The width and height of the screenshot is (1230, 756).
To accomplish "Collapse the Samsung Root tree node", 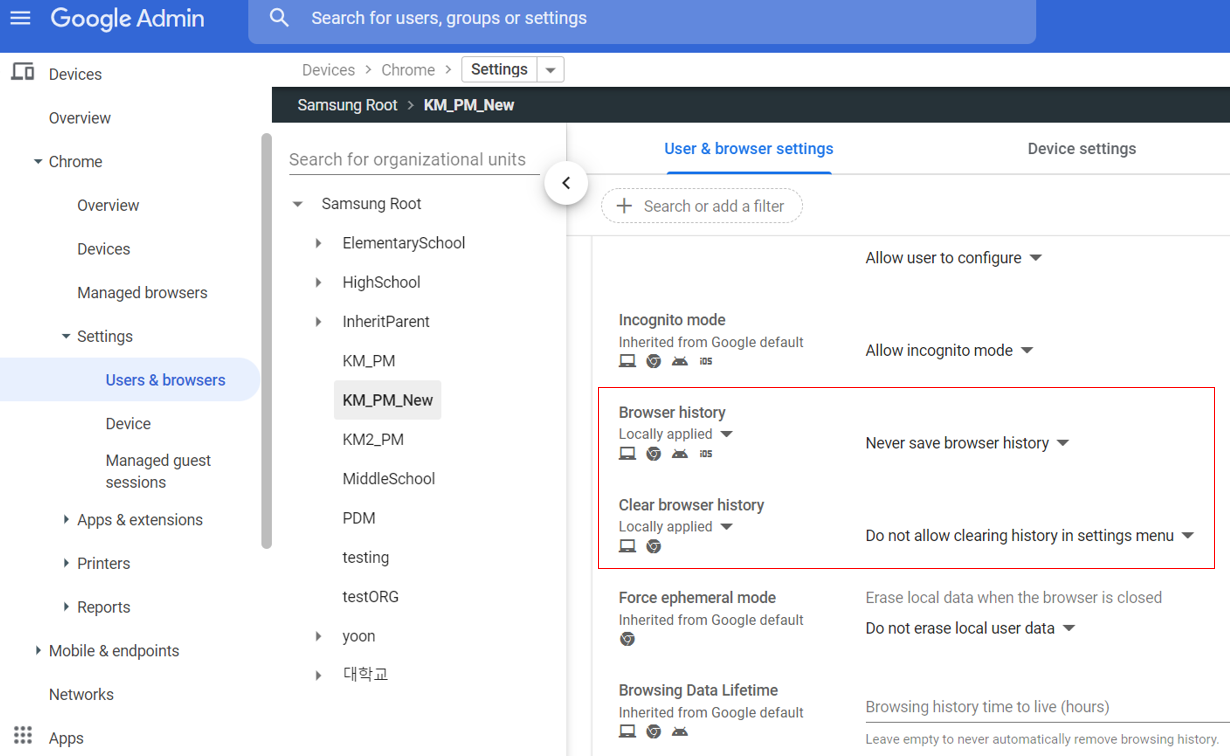I will click(297, 204).
